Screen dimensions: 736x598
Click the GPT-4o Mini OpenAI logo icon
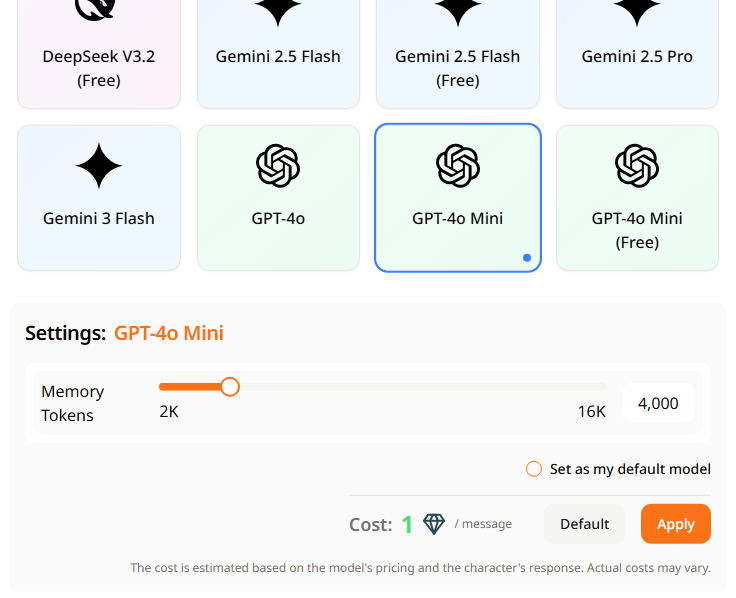click(458, 166)
